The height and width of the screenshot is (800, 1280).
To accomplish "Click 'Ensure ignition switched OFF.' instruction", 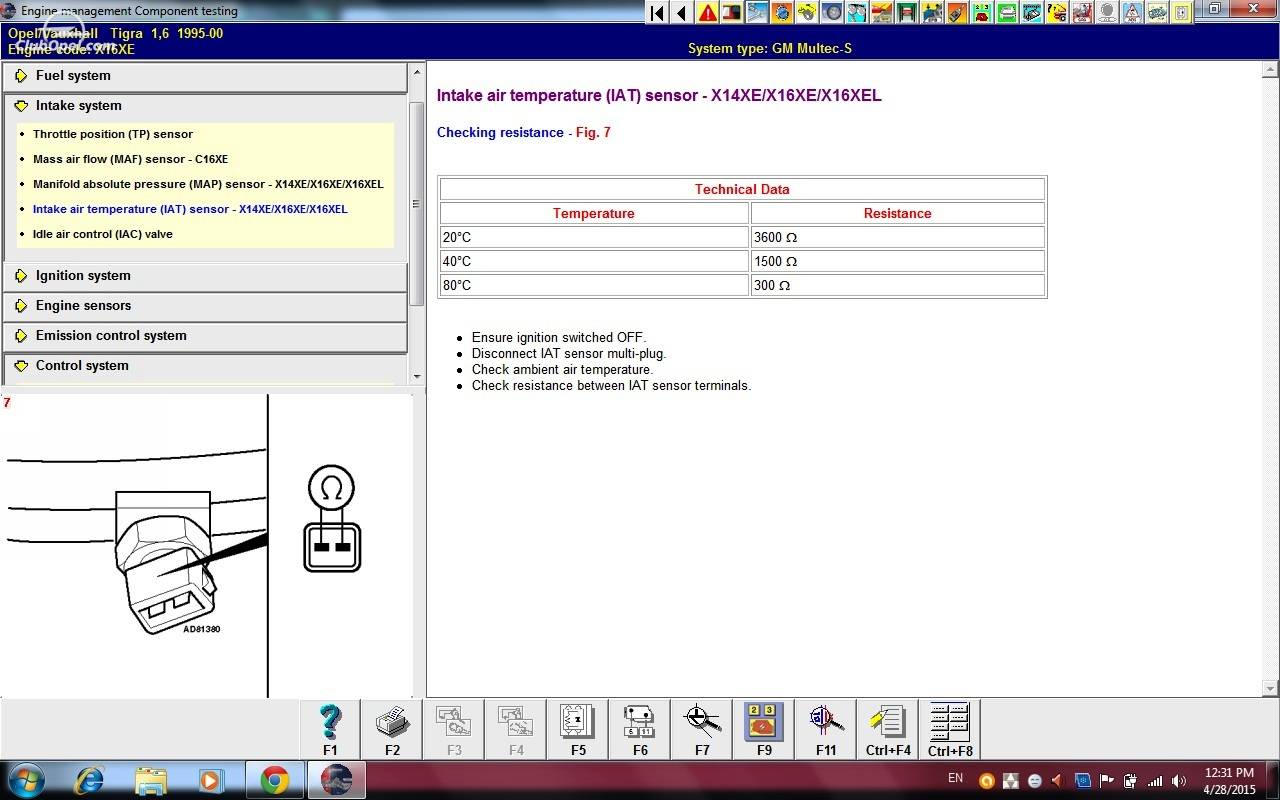I will point(559,338).
